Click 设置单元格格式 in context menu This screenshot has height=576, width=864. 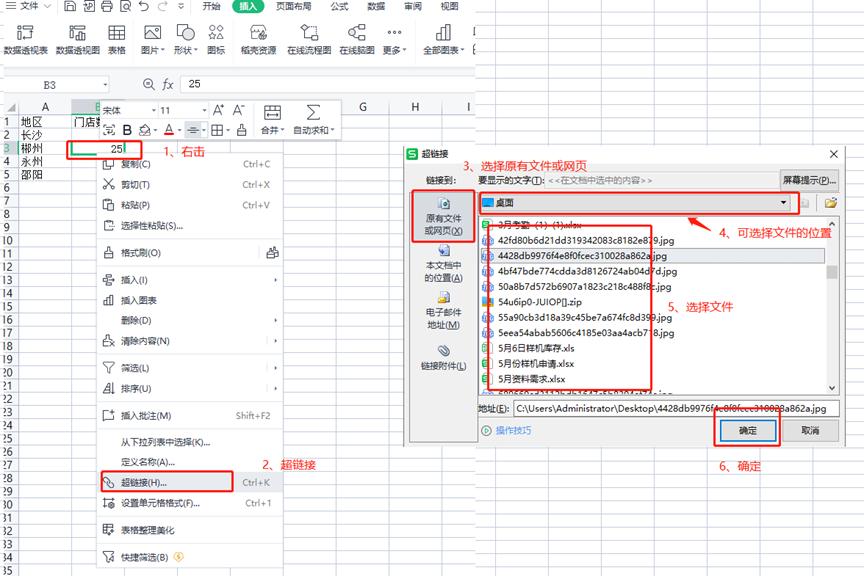160,503
